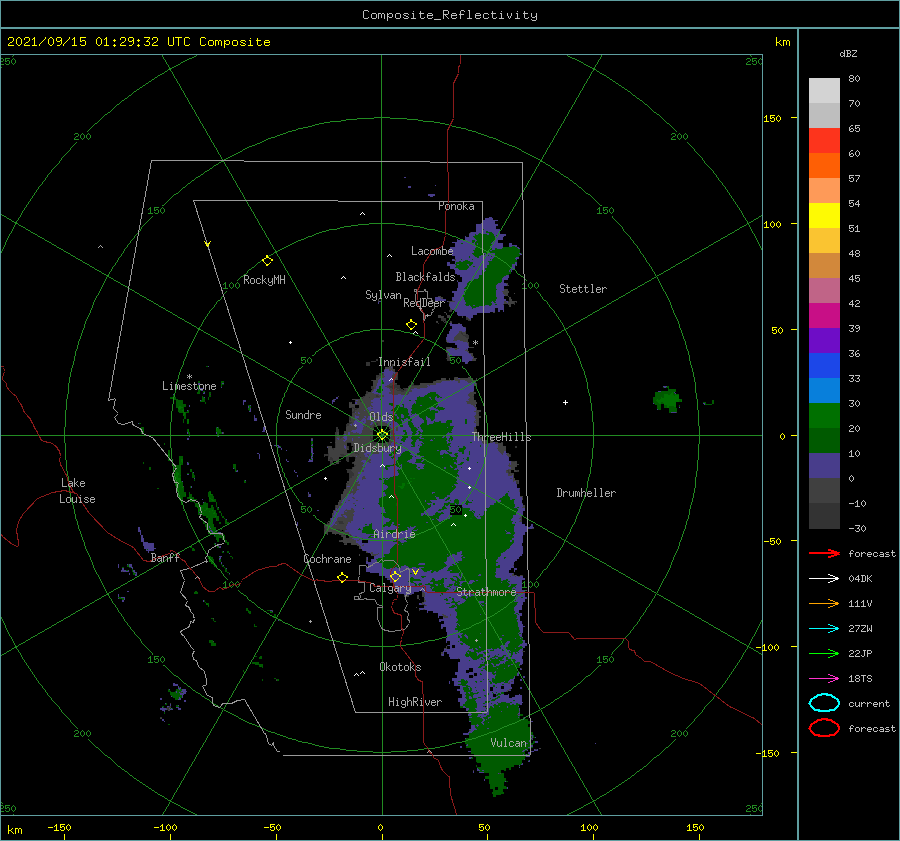
Task: Click the white 04DK arrow legend icon
Action: click(824, 578)
